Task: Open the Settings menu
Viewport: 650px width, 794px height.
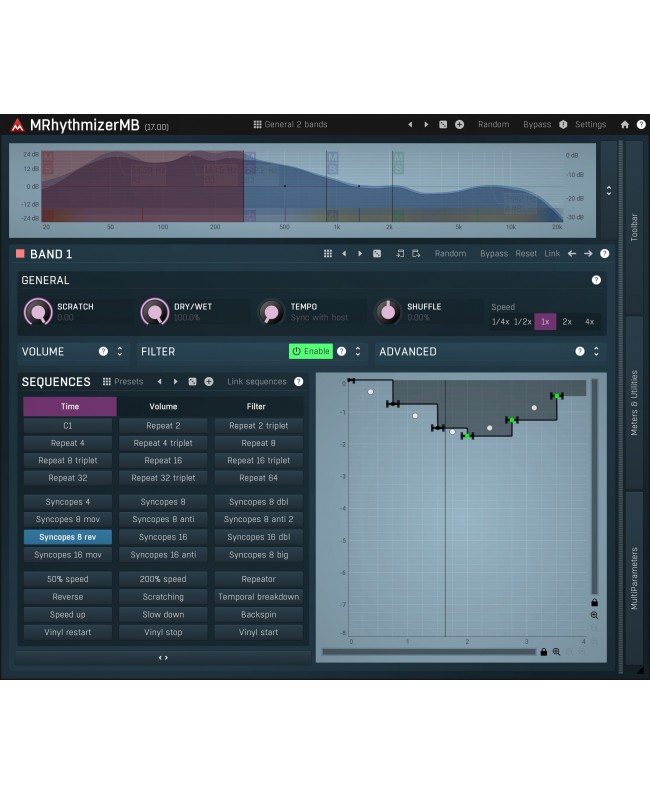Action: click(590, 125)
